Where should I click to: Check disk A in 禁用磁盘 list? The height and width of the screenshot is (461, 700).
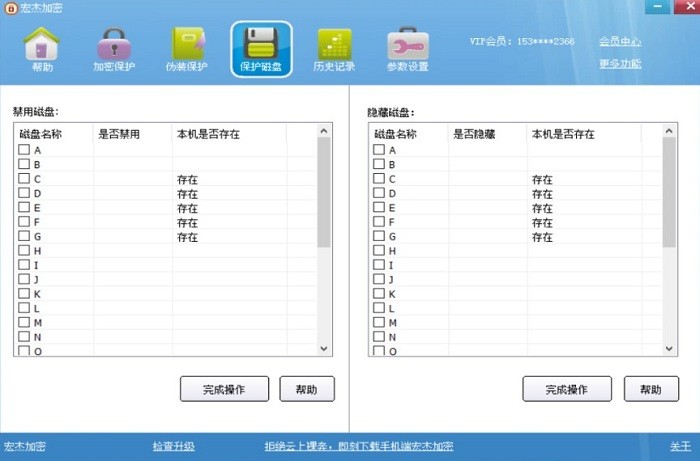click(x=24, y=150)
